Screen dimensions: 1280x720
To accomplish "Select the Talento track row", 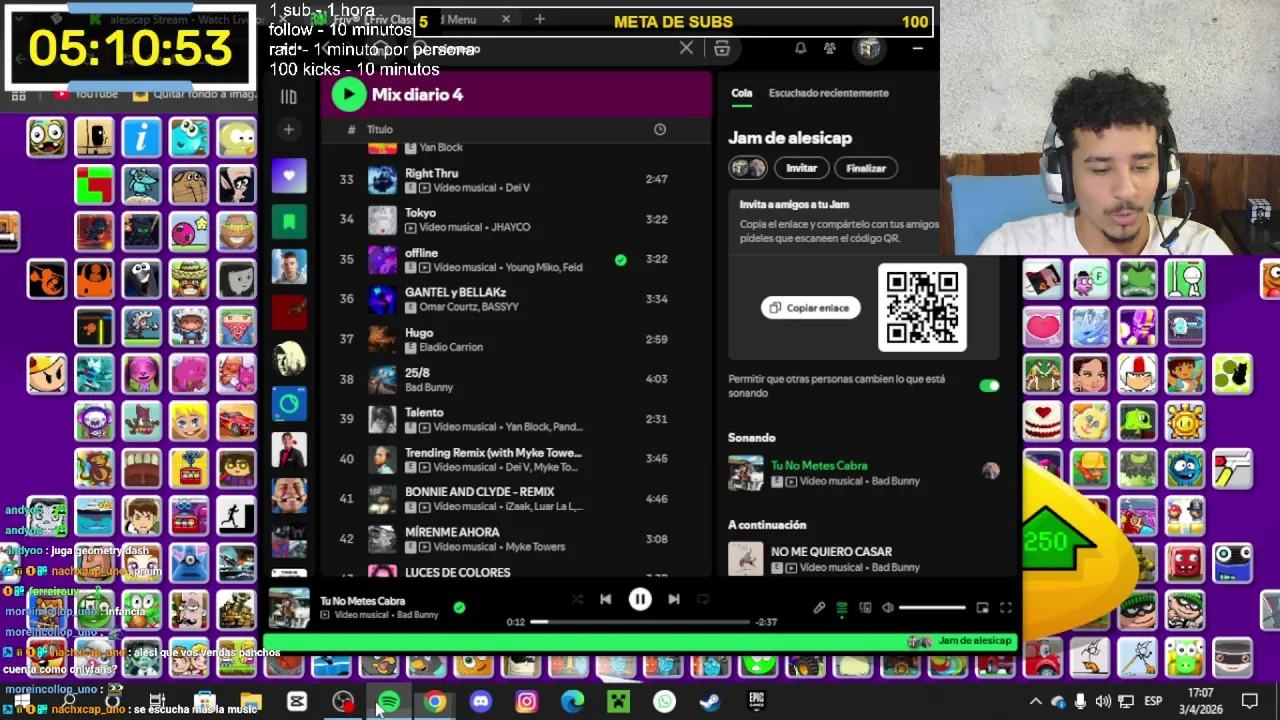I will (x=516, y=419).
